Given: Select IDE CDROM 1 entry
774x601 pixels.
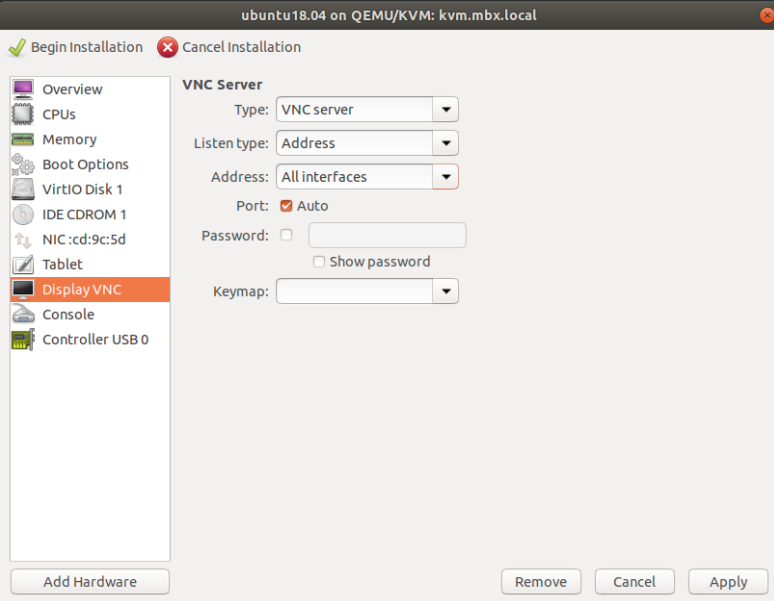Looking at the screenshot, I should click(90, 215).
